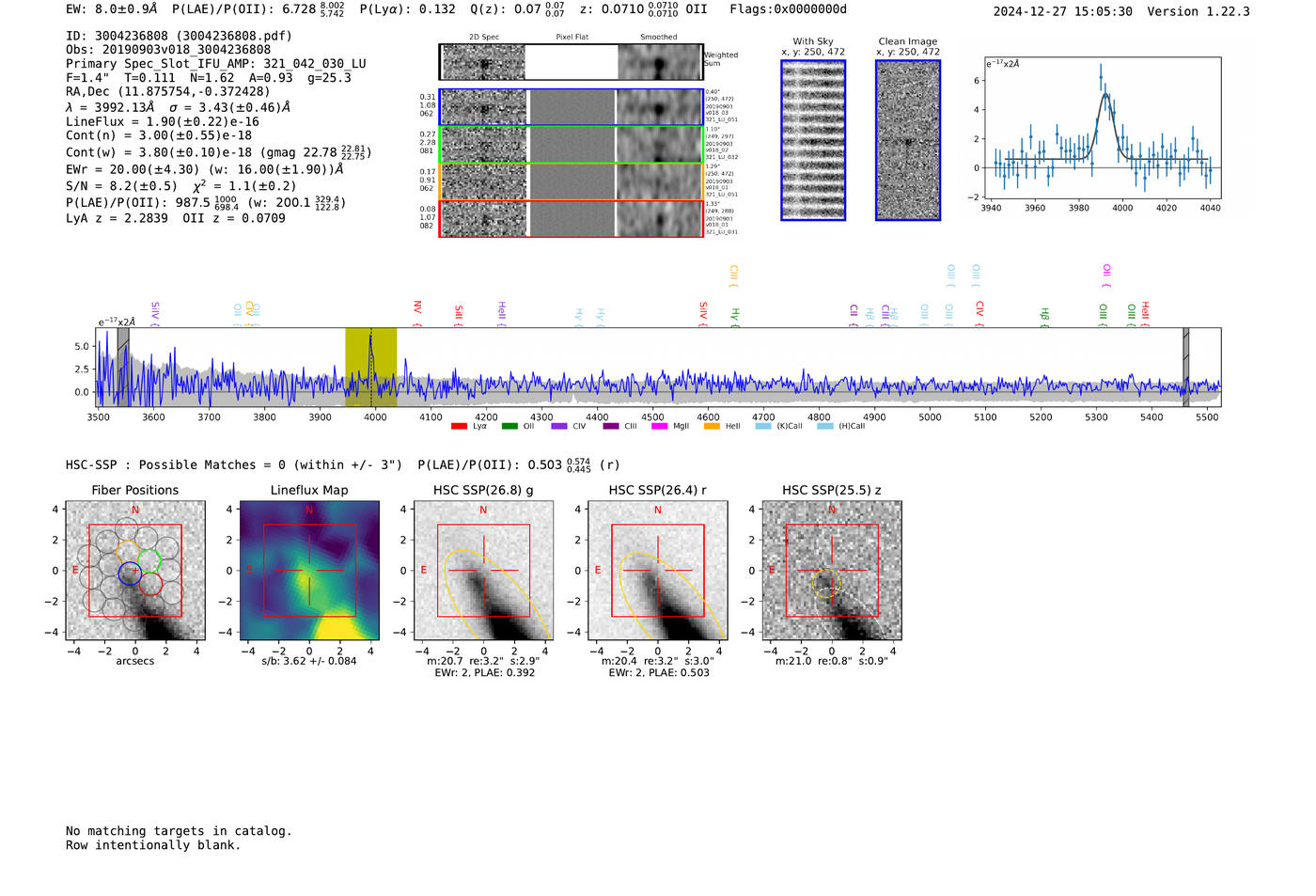Image resolution: width=1316 pixels, height=896 pixels.
Task: Open the HSC SSP(26.8) g-band image
Action: pyautogui.click(x=483, y=571)
